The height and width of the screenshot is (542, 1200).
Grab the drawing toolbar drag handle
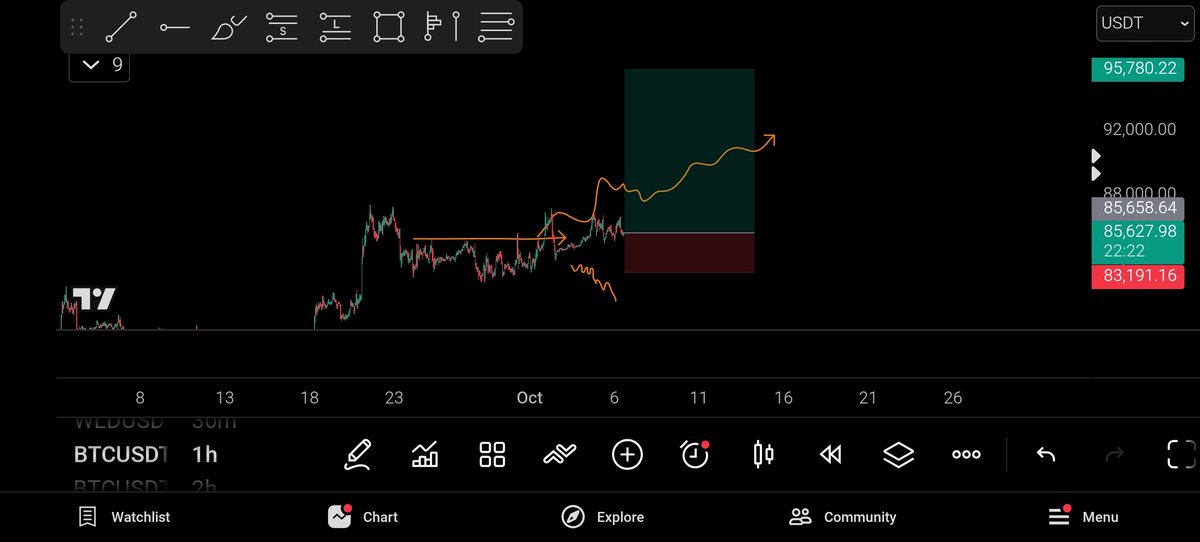[77, 26]
